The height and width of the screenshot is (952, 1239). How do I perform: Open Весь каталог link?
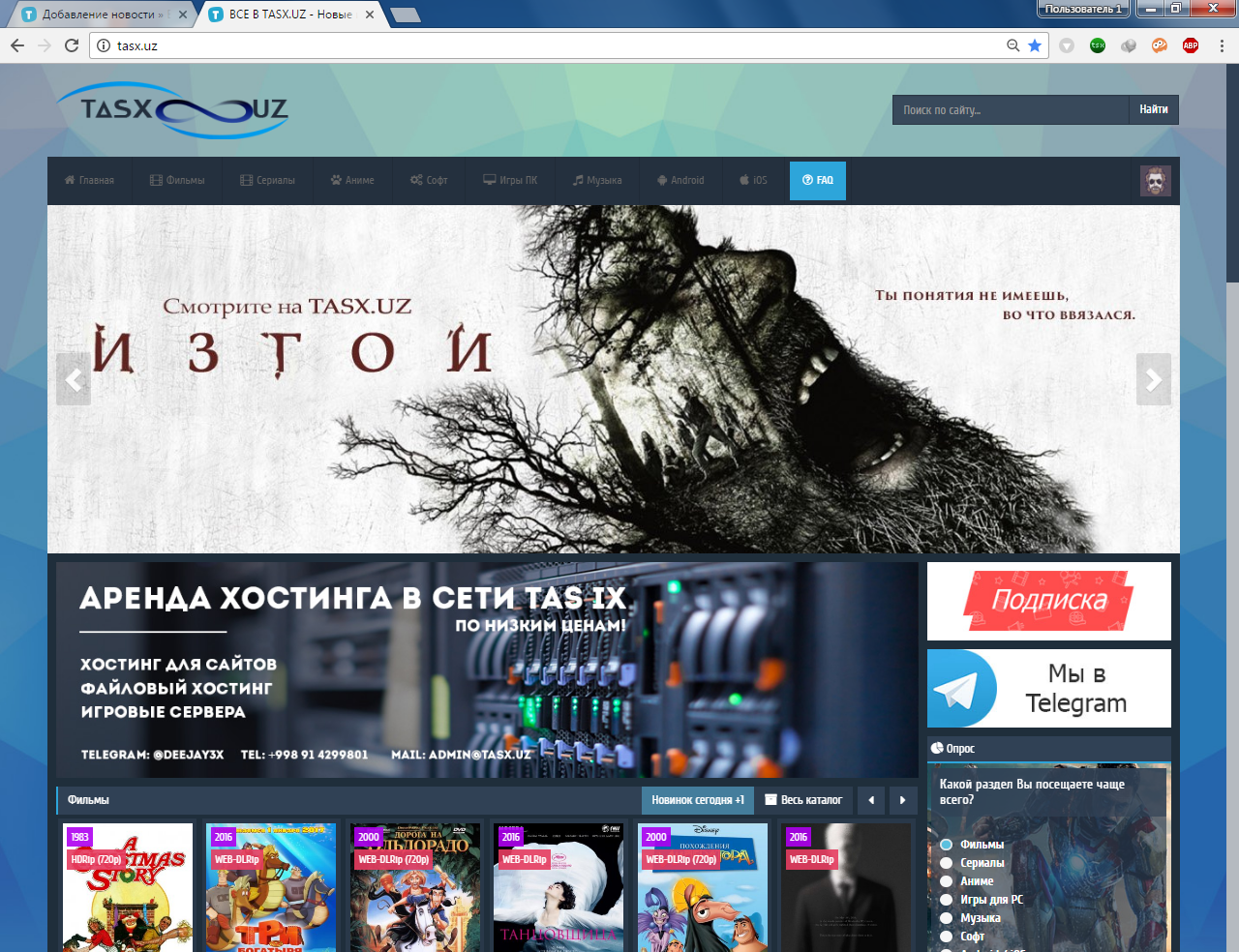click(x=803, y=800)
